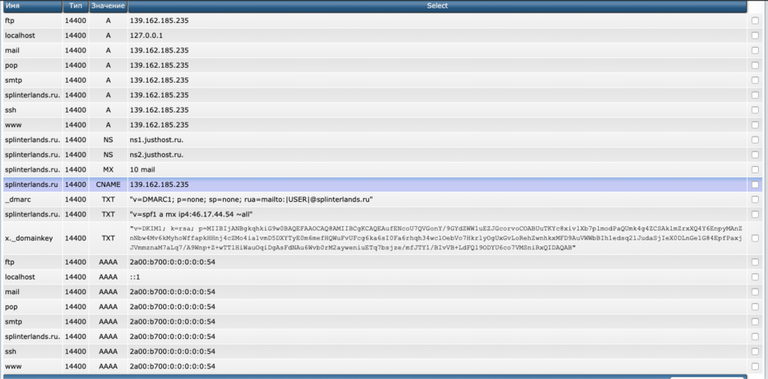This screenshot has width=768, height=379.
Task: Tick the pop AAAA record checkbox
Action: [x=755, y=307]
